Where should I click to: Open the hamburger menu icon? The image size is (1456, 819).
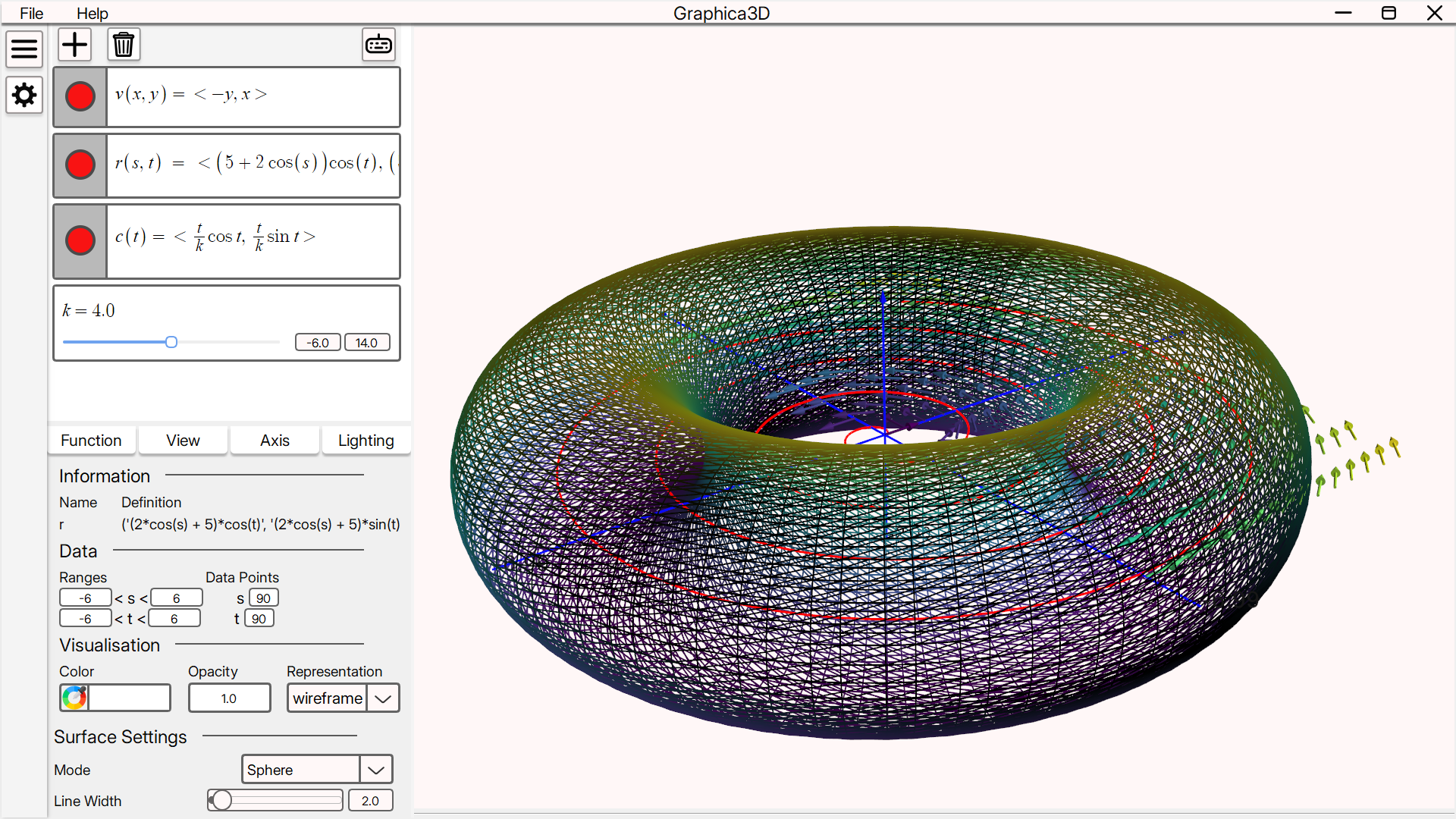tap(24, 49)
